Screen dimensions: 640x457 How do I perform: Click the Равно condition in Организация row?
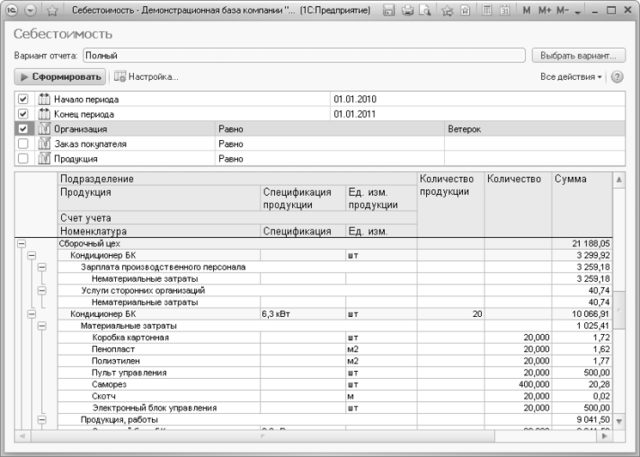(x=231, y=129)
